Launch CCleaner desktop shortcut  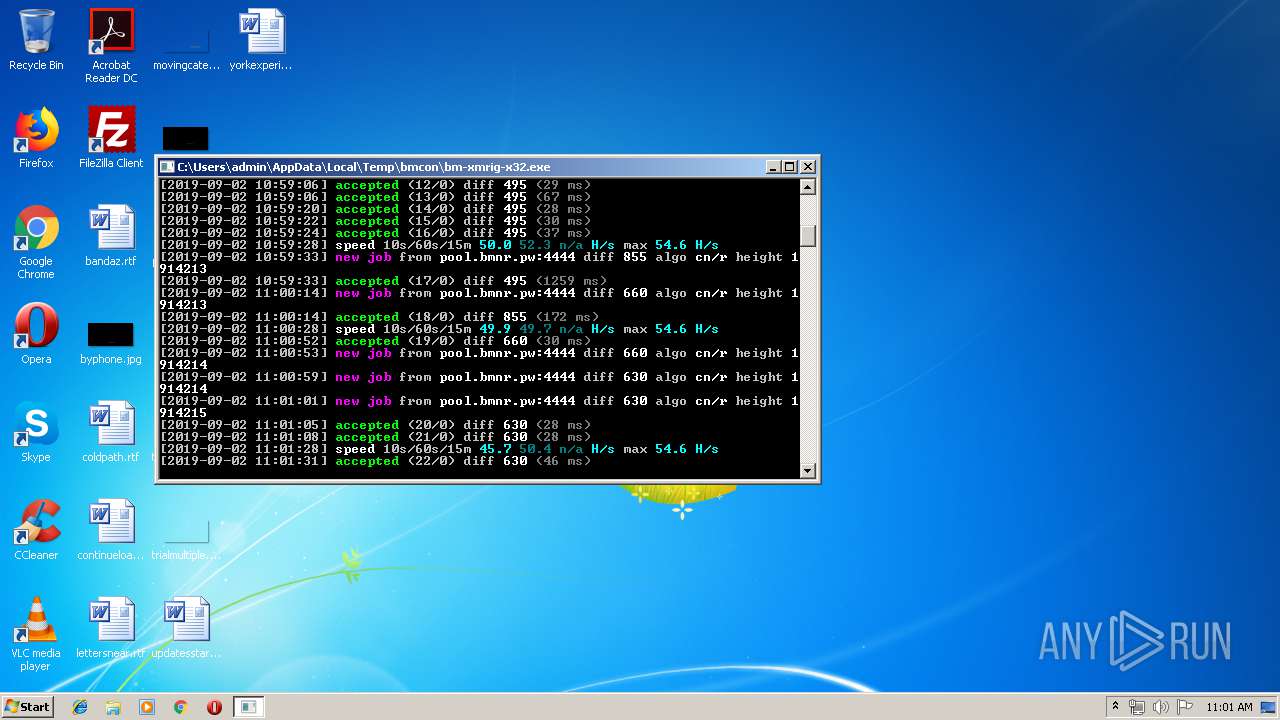click(x=36, y=530)
